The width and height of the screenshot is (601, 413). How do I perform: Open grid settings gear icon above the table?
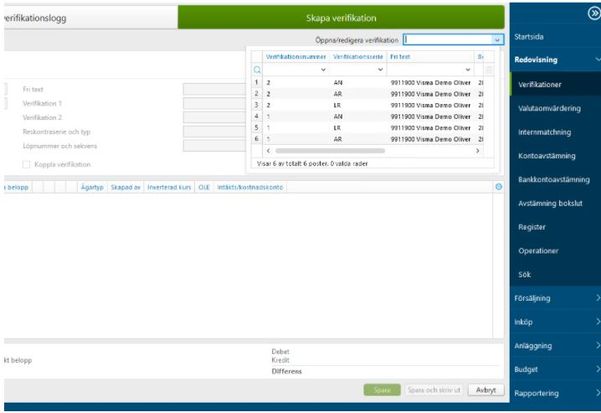499,187
